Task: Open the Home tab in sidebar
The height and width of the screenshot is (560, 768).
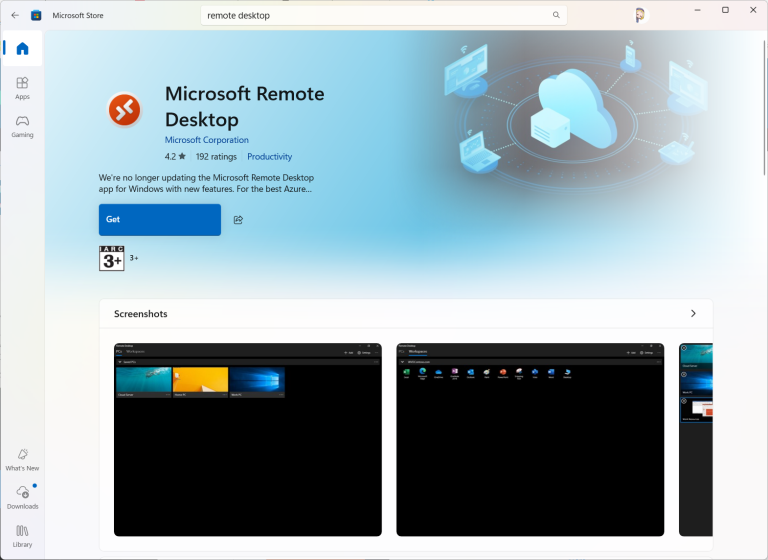Action: point(22,49)
